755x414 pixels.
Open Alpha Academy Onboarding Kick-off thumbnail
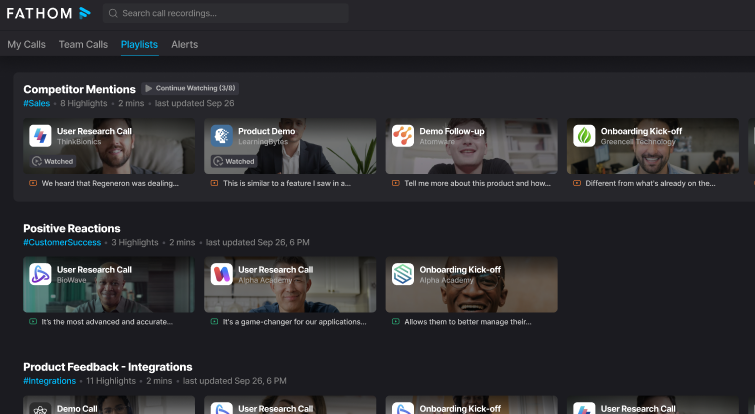point(471,285)
